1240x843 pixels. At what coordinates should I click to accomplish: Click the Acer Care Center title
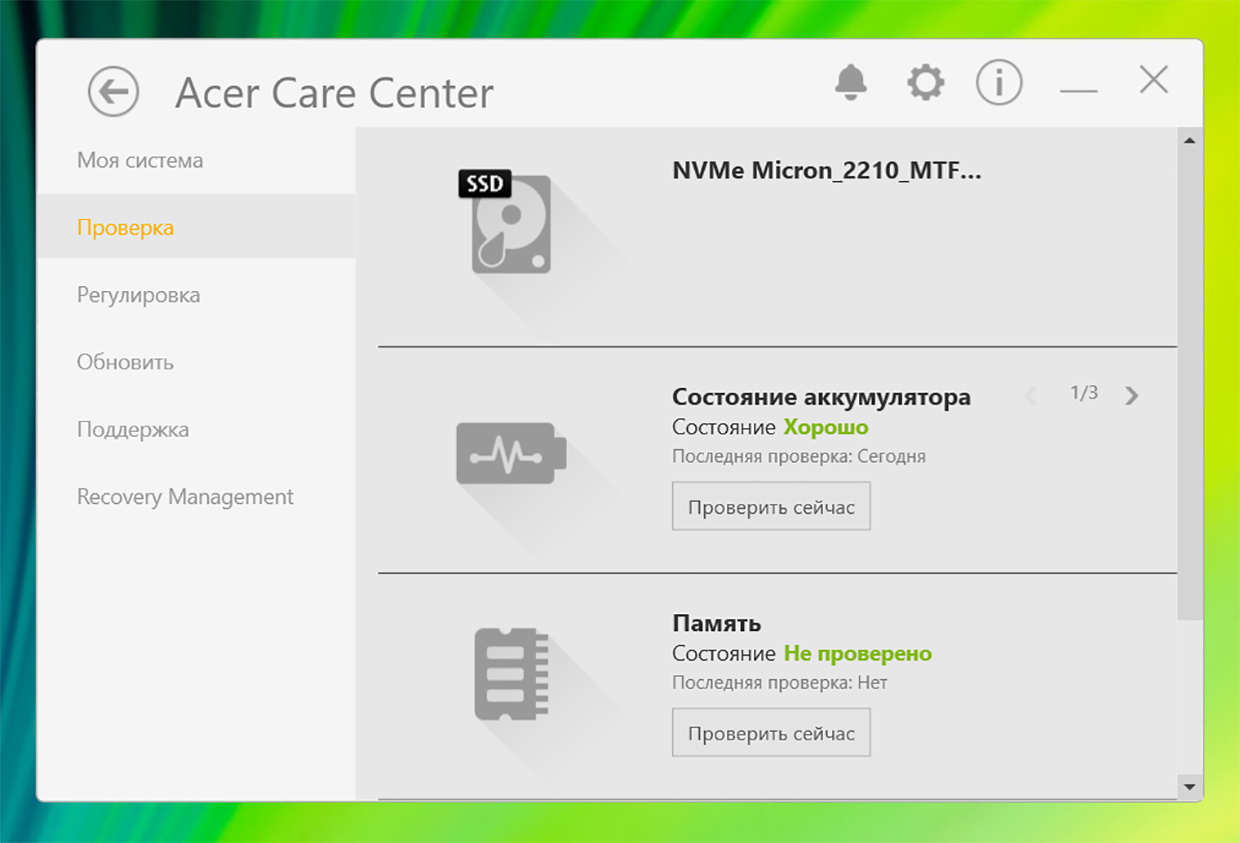point(335,93)
